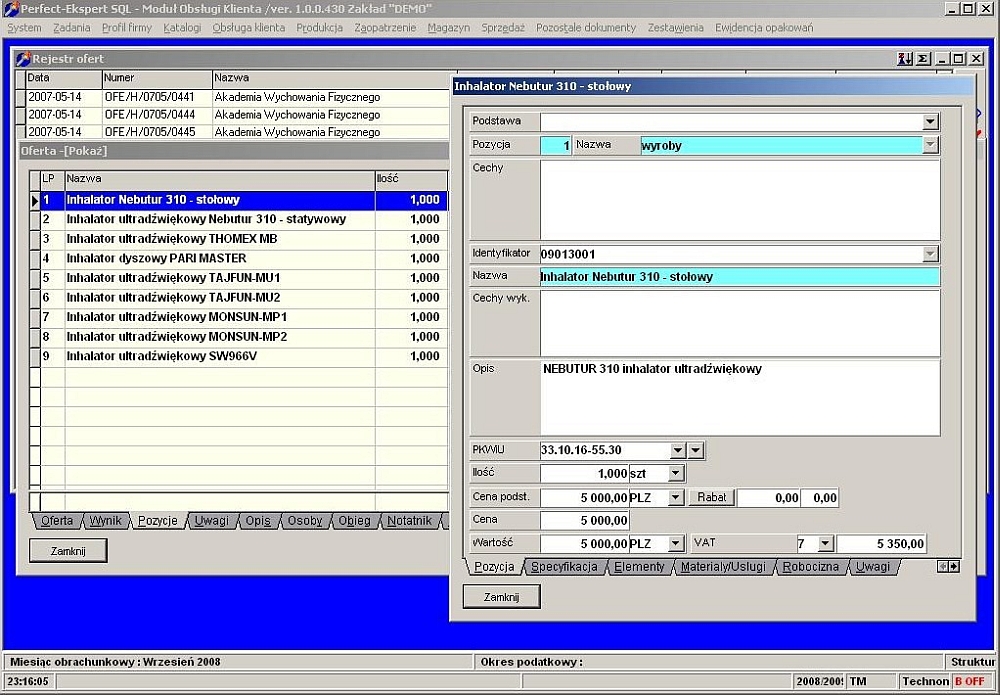Switch to the Robocizna tab

[811, 567]
